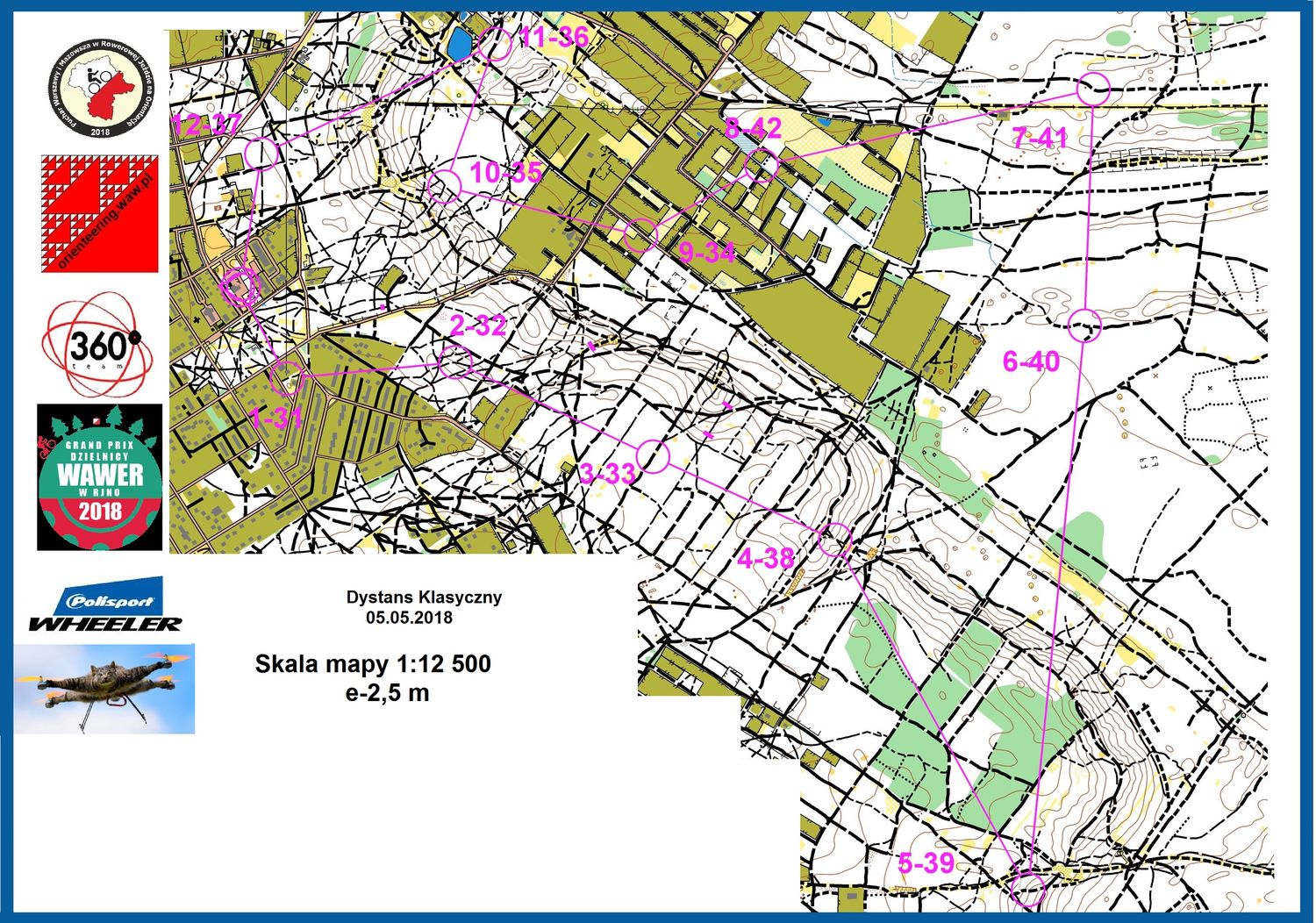Click the control 5-39 circle at bottom
The height and width of the screenshot is (923, 1316).
click(x=1027, y=889)
